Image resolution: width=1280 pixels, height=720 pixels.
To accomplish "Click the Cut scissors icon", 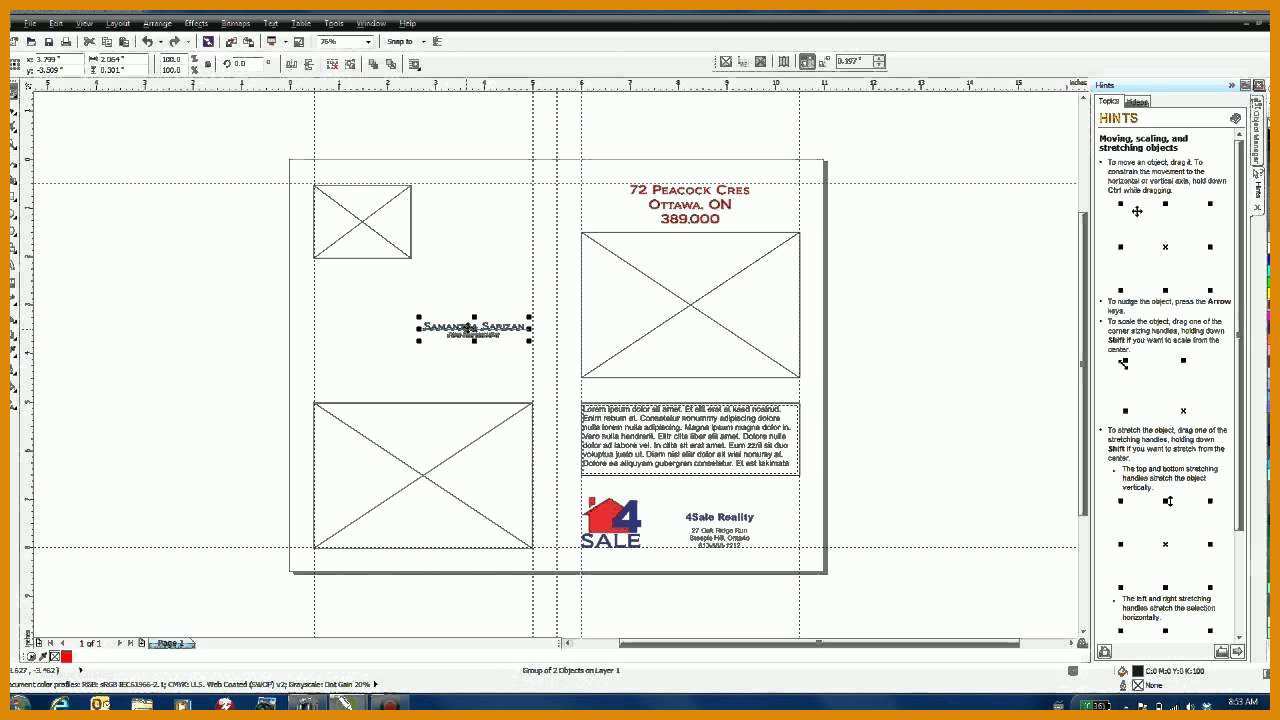I will pos(89,42).
